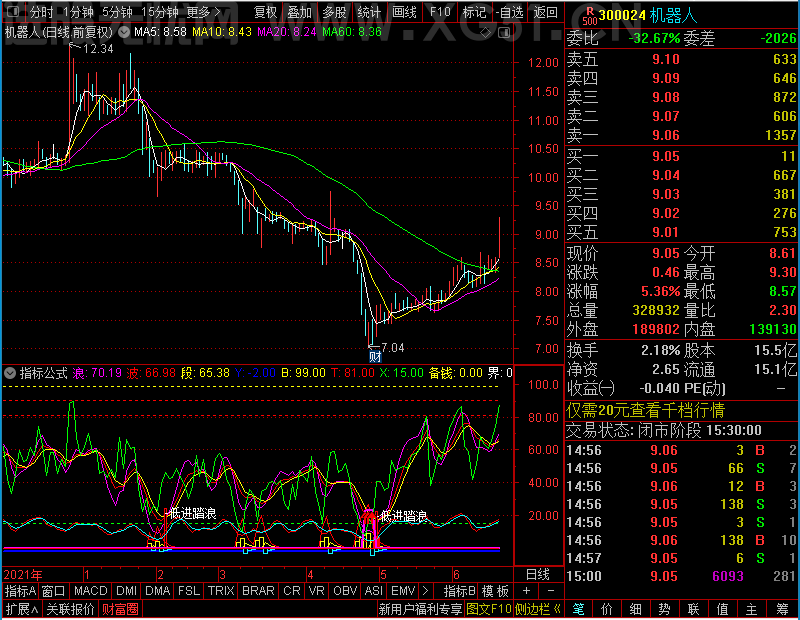Select the 值 value sidebar tab
Screen dimensions: 800x620
click(x=722, y=609)
